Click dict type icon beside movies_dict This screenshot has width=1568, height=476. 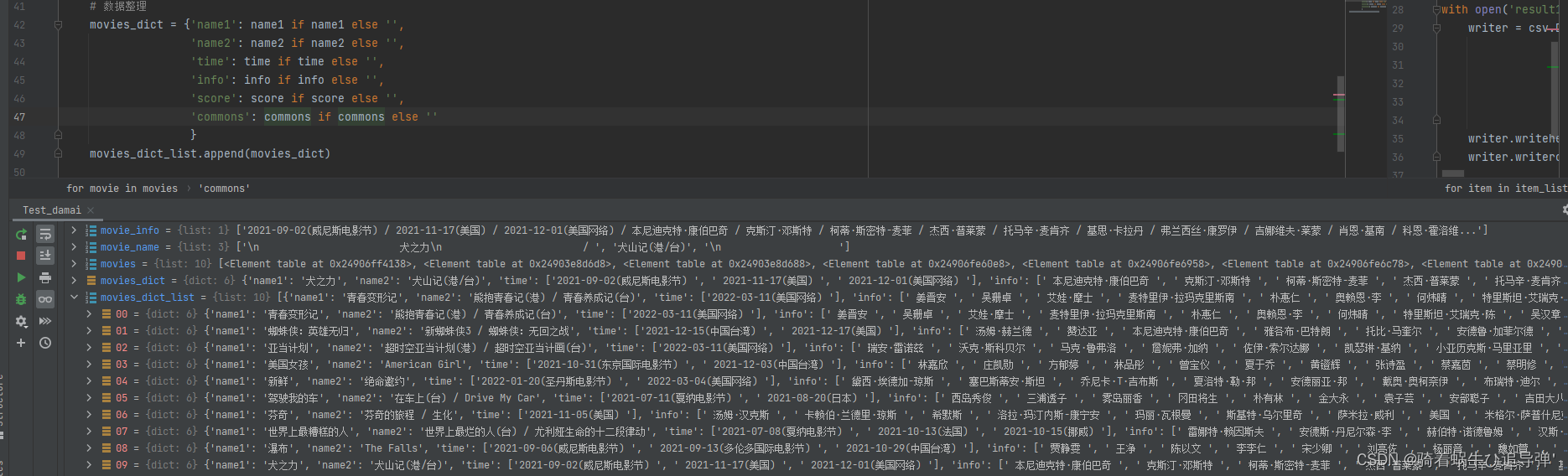click(x=91, y=281)
